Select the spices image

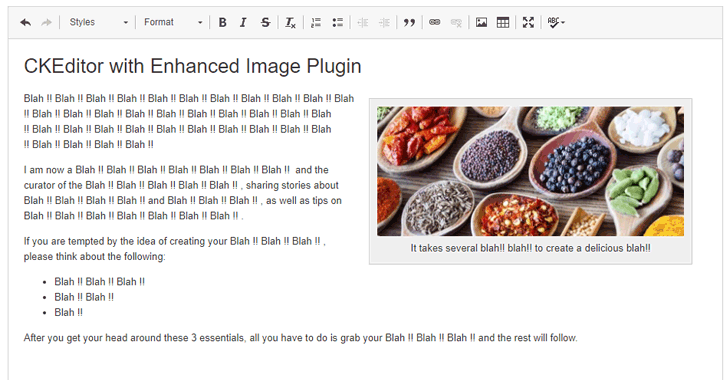pyautogui.click(x=530, y=171)
